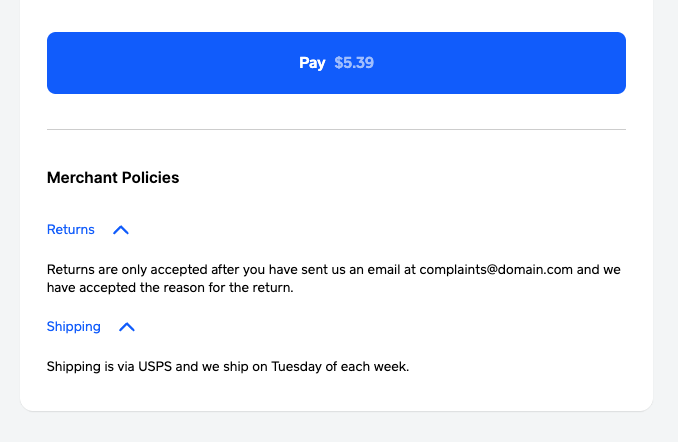Click the 'have accepted the reason' text line
678x442 pixels.
[170, 288]
